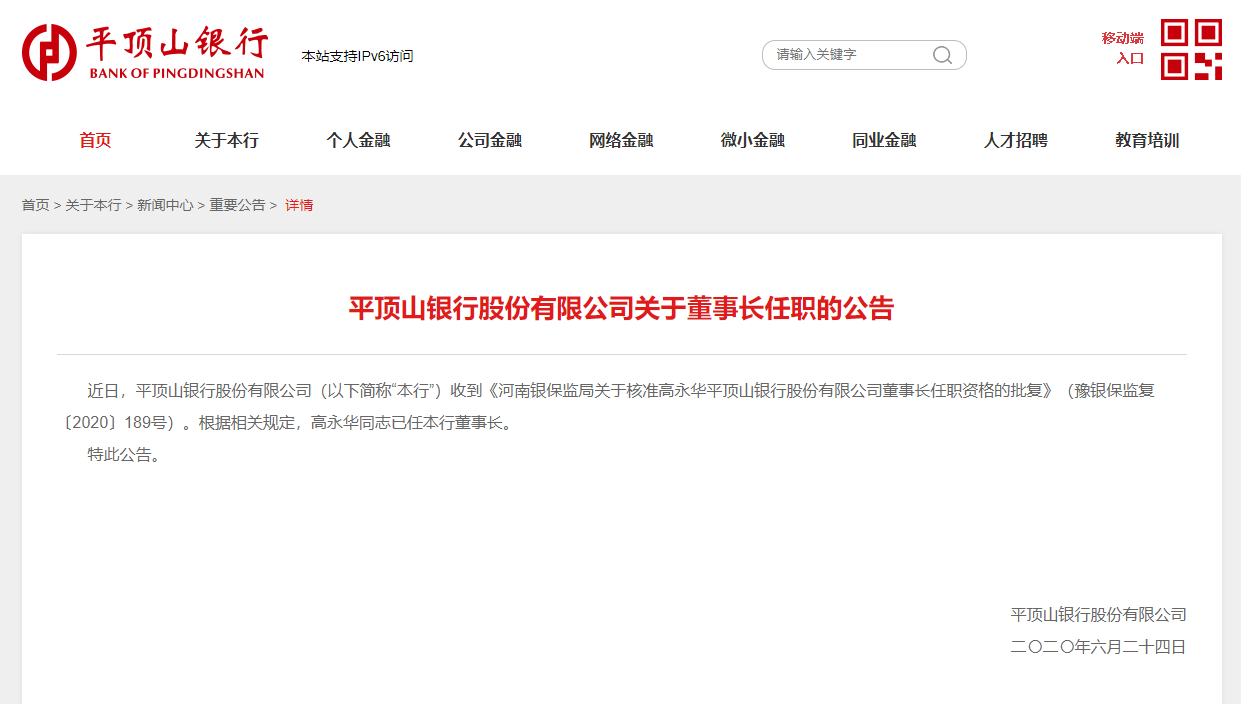Focus the 请输入关键字 search field

864,55
